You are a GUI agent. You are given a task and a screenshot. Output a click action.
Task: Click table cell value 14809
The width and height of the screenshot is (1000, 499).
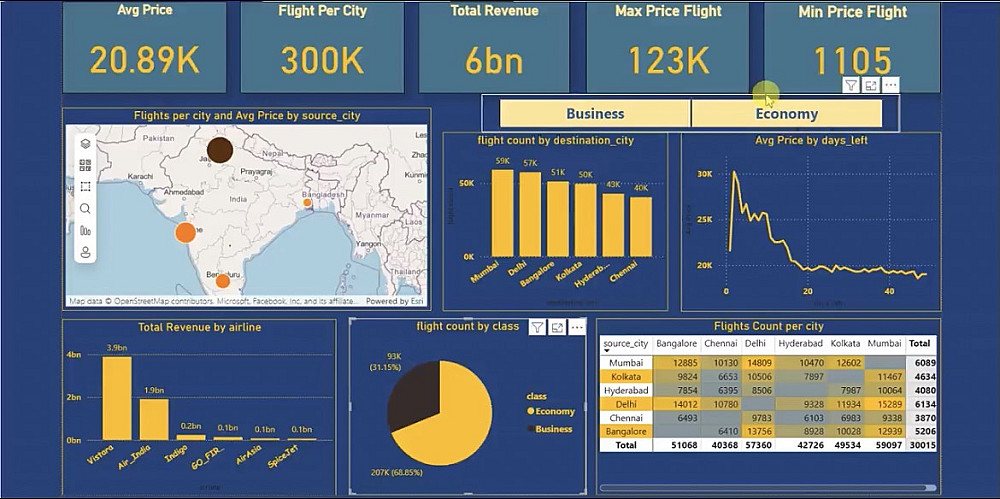[x=758, y=362]
